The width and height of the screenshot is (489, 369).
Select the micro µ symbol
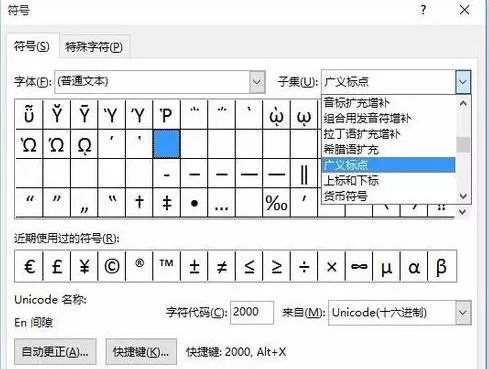tap(387, 266)
